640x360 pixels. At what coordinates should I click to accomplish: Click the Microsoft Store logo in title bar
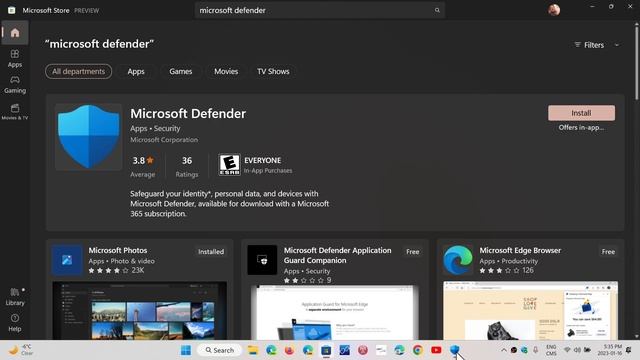point(11,10)
